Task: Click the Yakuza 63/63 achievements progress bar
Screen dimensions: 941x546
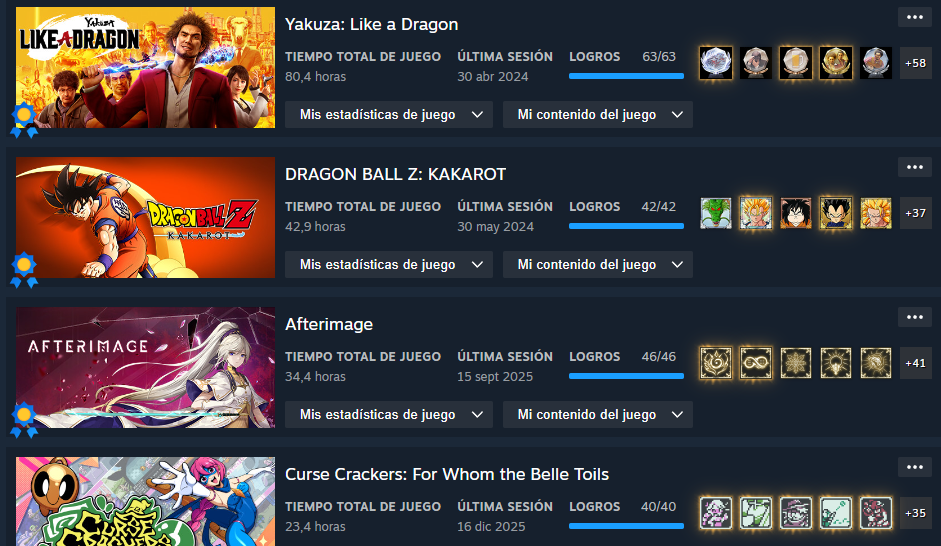Action: 627,76
